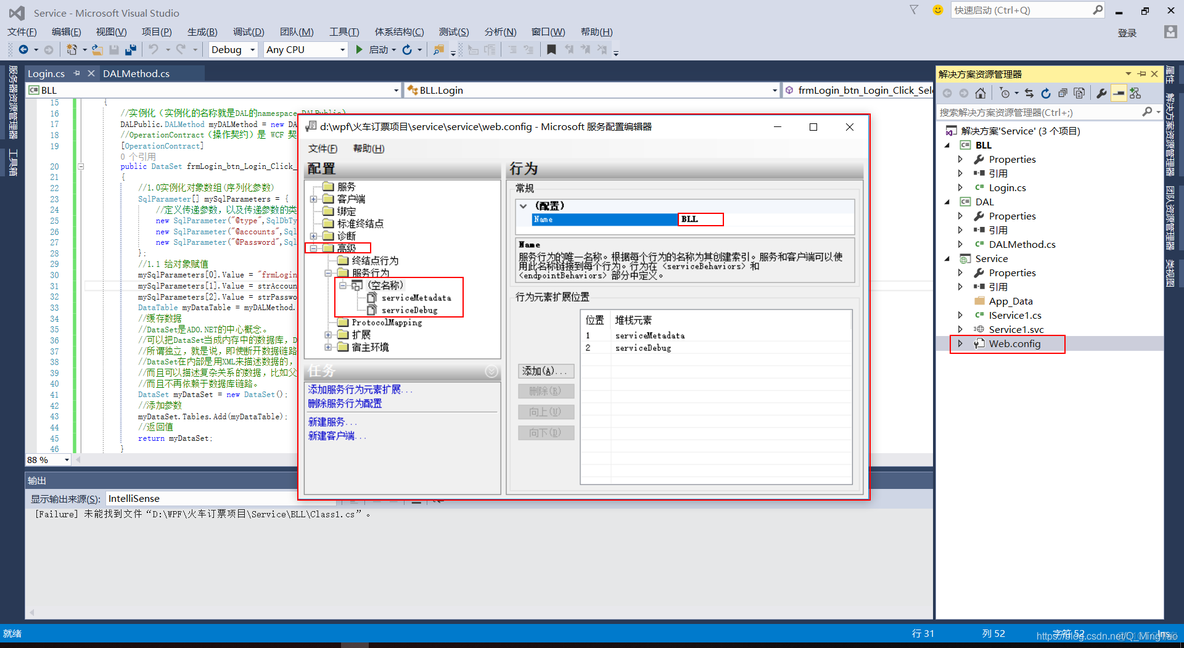1184x648 pixels.
Task: Click the Home icon in Solution Explorer
Action: [x=980, y=94]
